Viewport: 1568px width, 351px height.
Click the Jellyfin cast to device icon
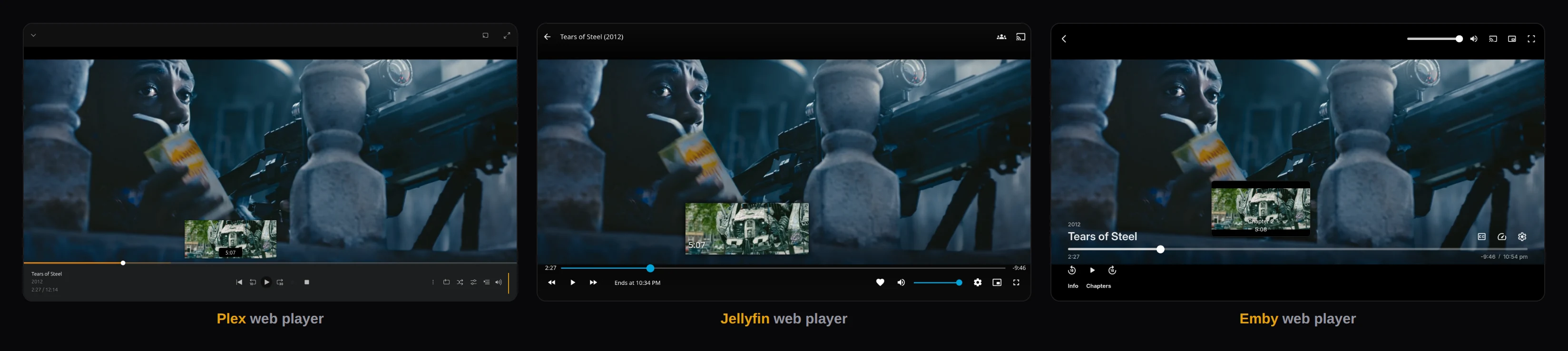click(x=1021, y=37)
